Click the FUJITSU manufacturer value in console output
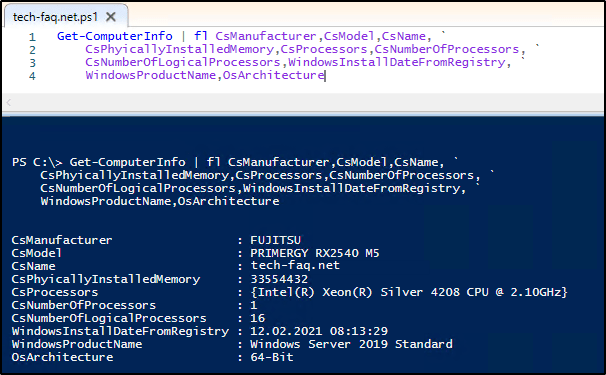This screenshot has width=606, height=375. click(x=276, y=240)
